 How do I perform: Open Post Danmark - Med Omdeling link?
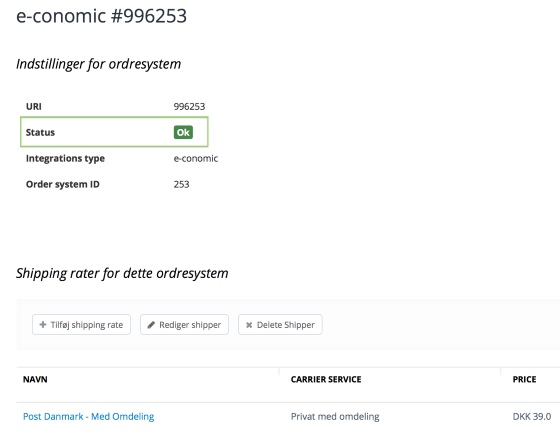[89, 416]
